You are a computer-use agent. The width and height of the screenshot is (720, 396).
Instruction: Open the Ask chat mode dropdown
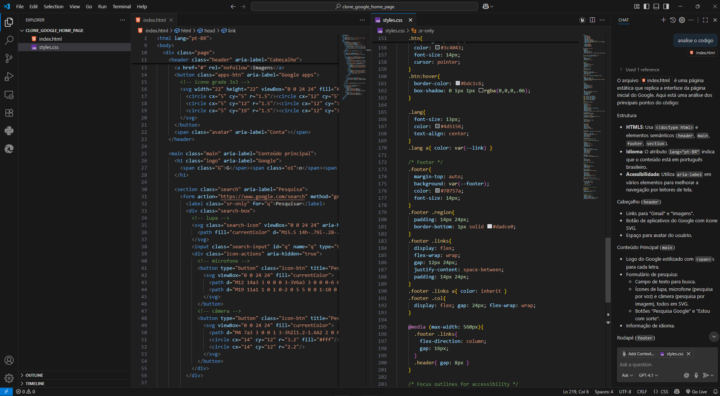click(627, 375)
